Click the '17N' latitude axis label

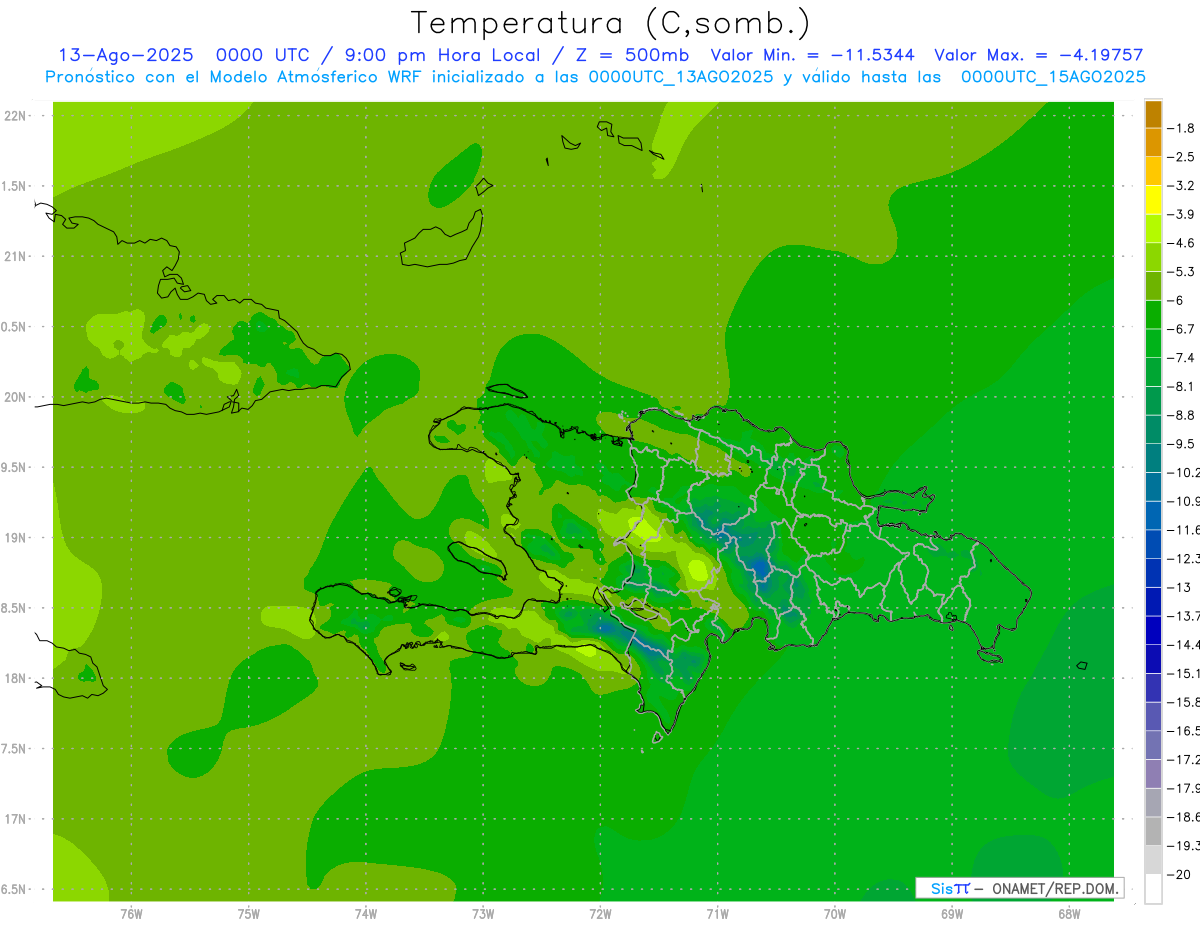coord(14,819)
